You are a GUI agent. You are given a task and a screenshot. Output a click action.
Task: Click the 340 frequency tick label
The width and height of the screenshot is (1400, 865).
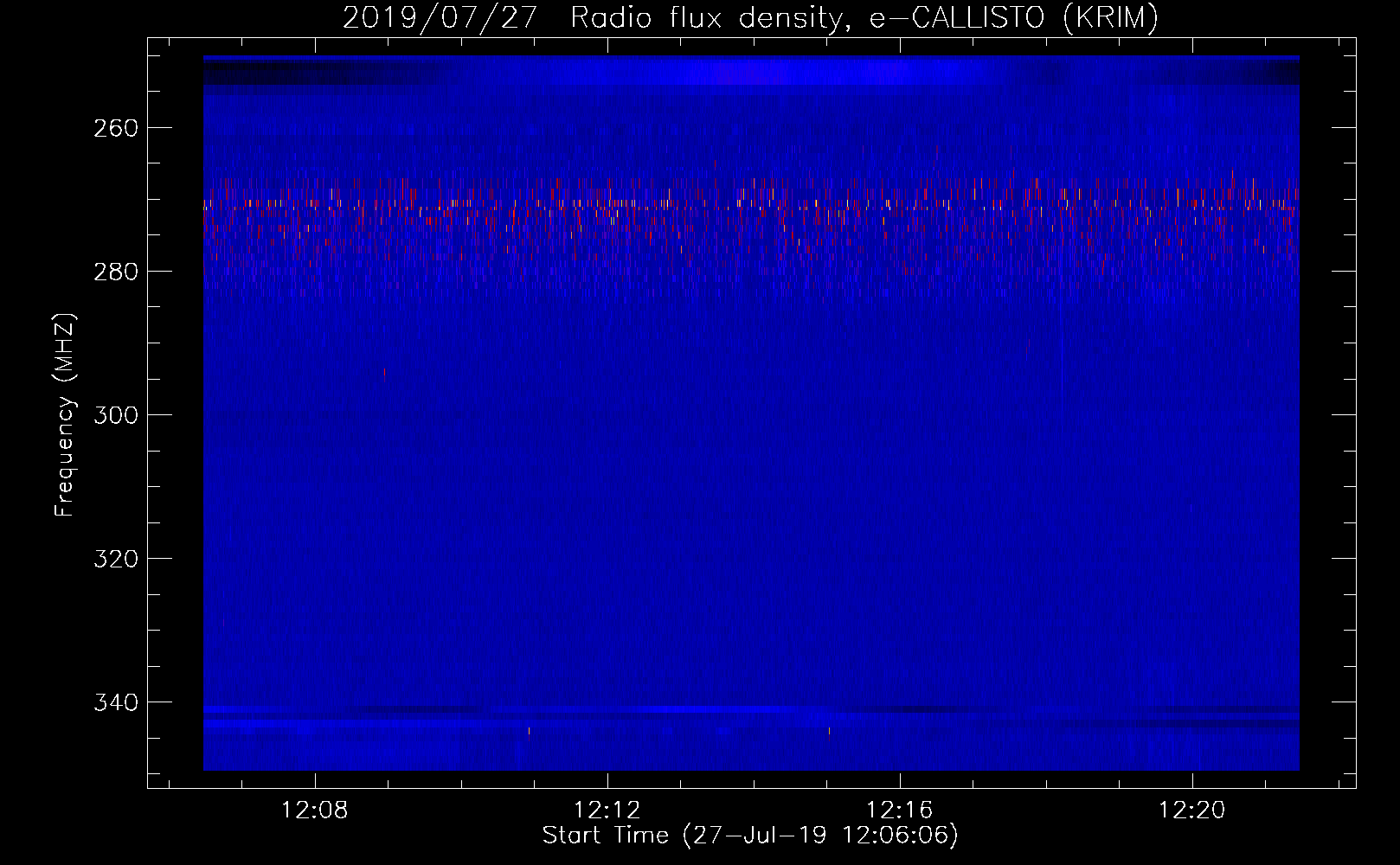tap(116, 702)
